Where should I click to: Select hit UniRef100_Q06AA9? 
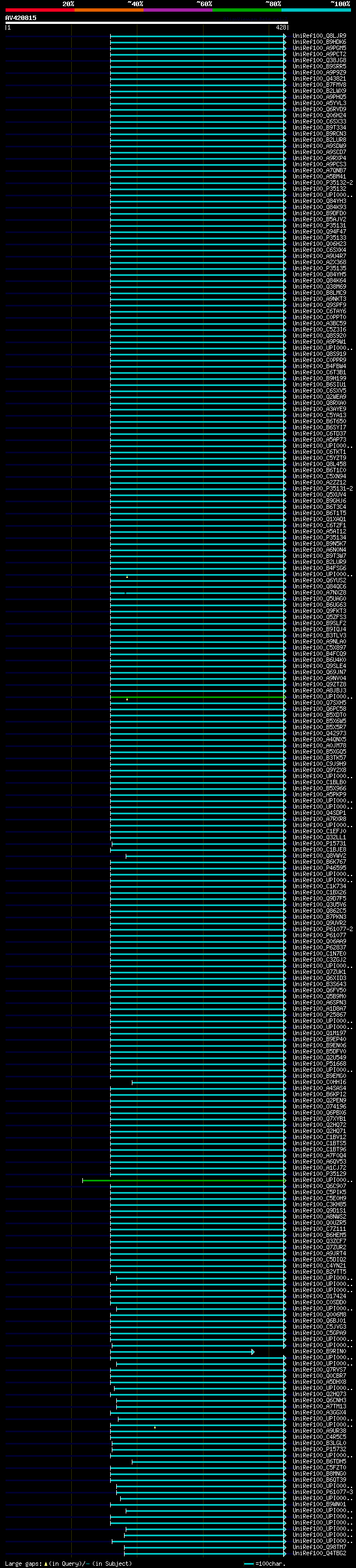point(319,942)
